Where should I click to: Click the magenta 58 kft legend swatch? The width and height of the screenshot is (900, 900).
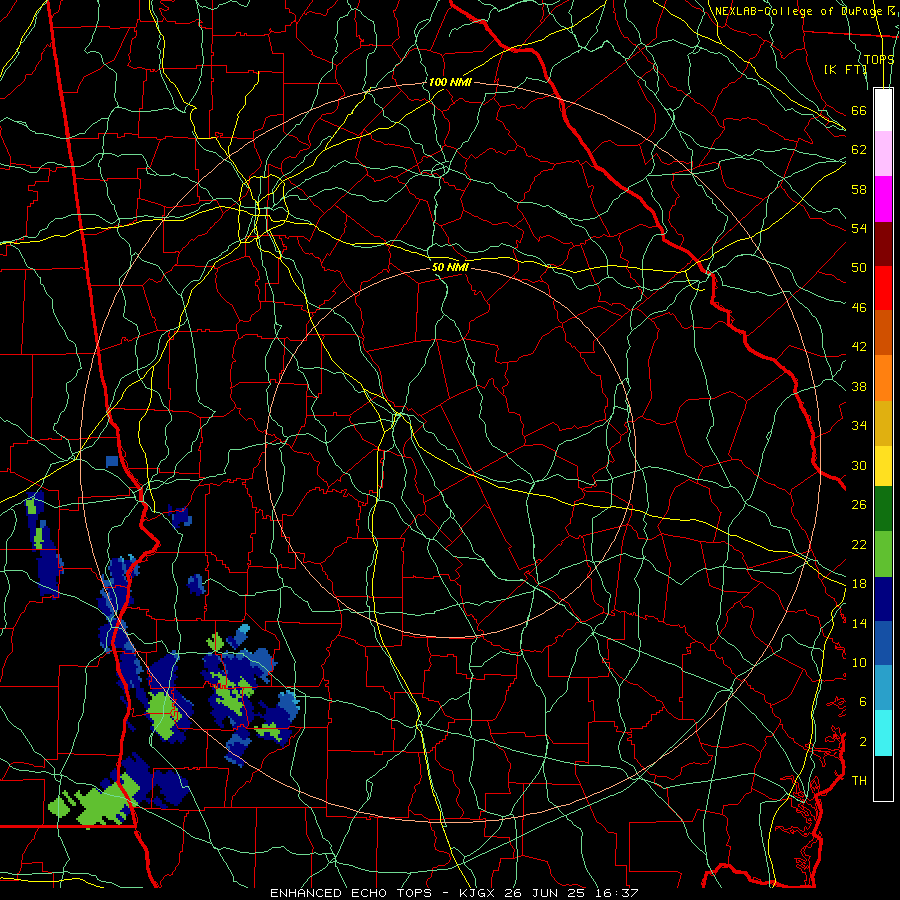click(x=883, y=199)
